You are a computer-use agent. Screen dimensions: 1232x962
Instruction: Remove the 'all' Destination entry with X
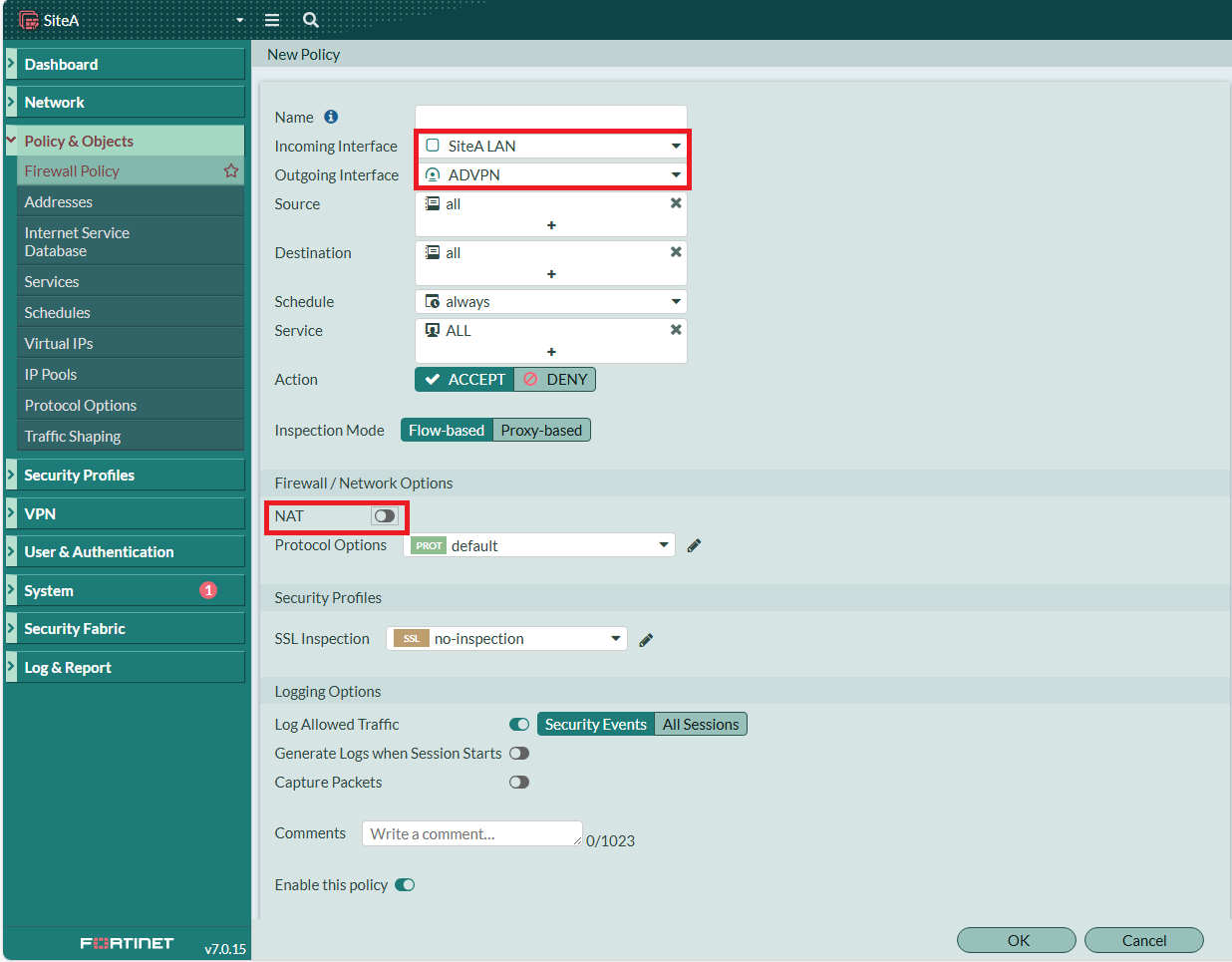coord(676,252)
